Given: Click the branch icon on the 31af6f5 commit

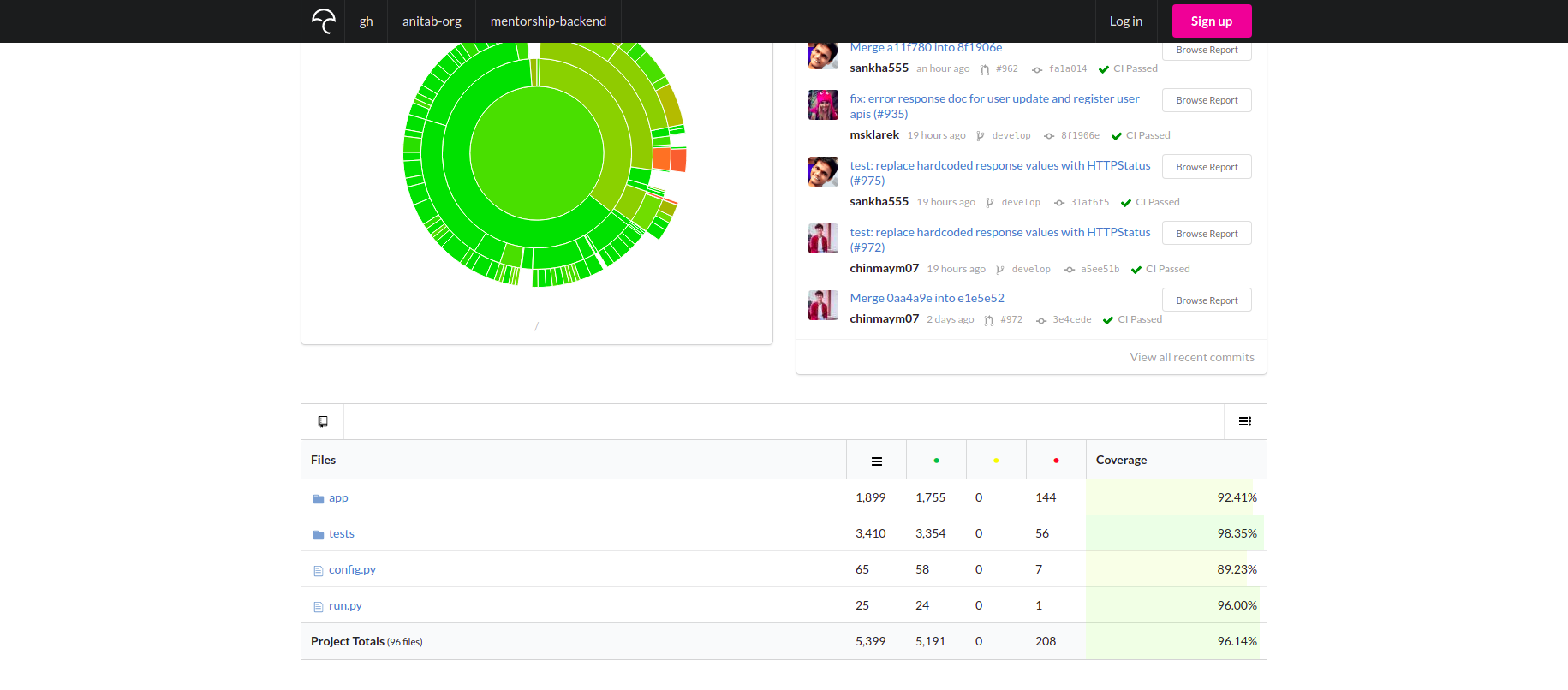Looking at the screenshot, I should point(990,203).
